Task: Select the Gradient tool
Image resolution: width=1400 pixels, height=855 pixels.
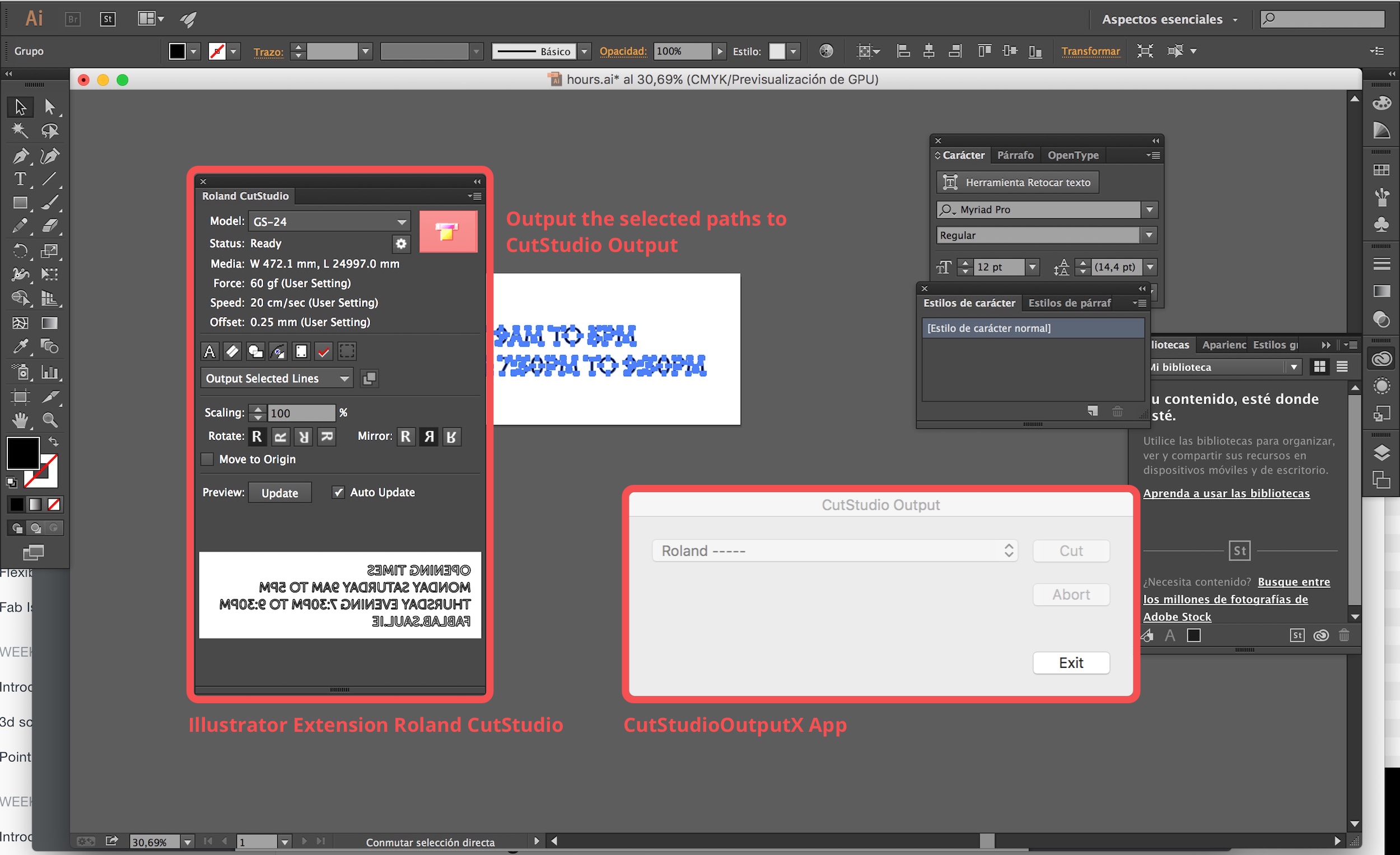Action: click(50, 323)
